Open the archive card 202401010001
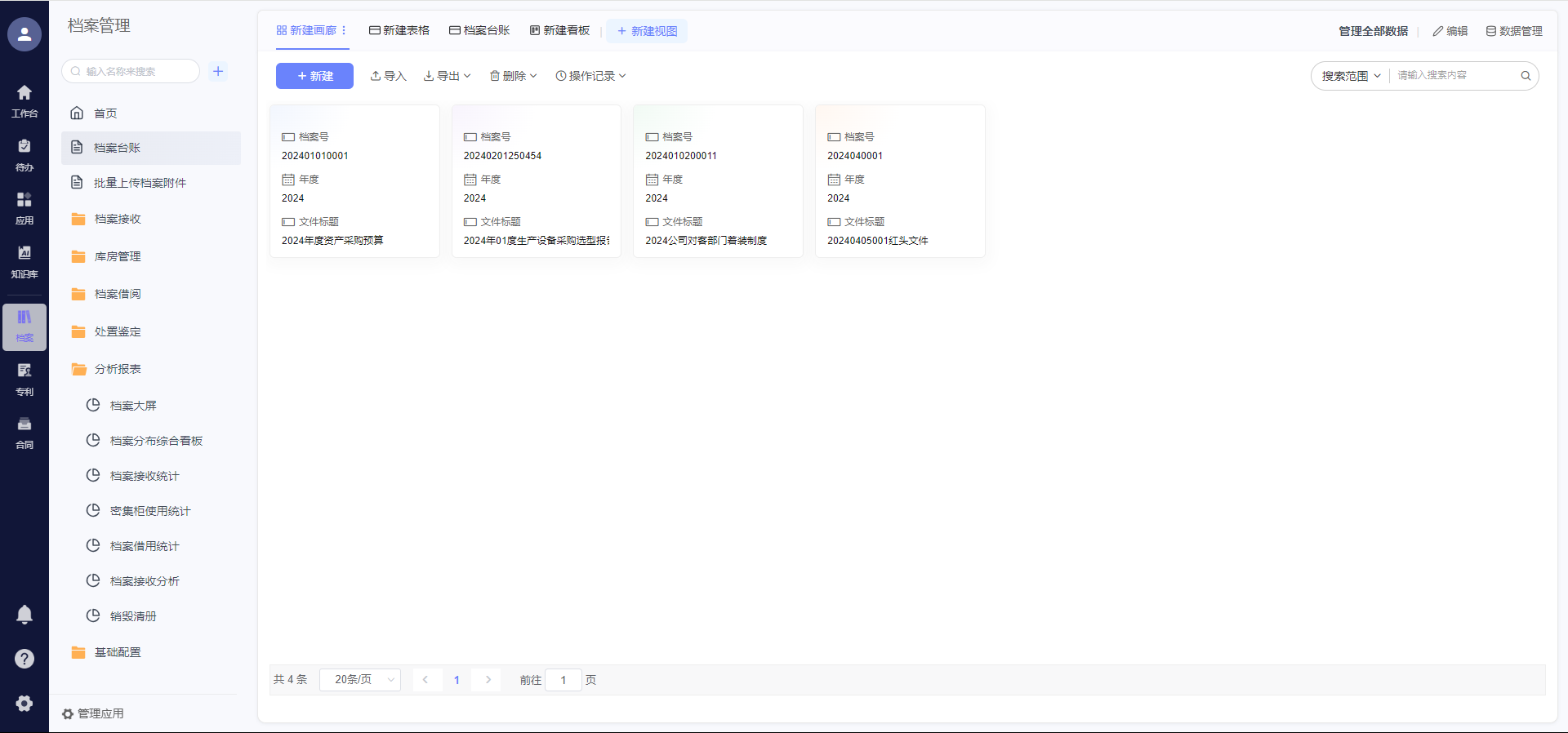 (x=354, y=181)
